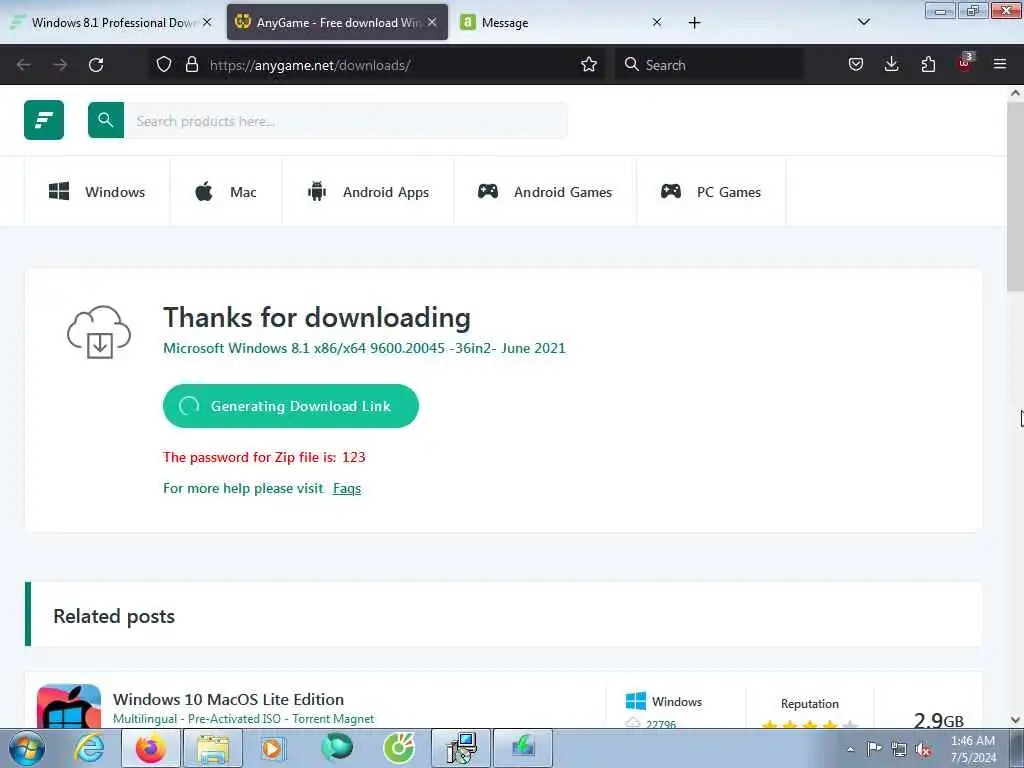Open the Android Apps category
1024x768 pixels.
coord(368,192)
